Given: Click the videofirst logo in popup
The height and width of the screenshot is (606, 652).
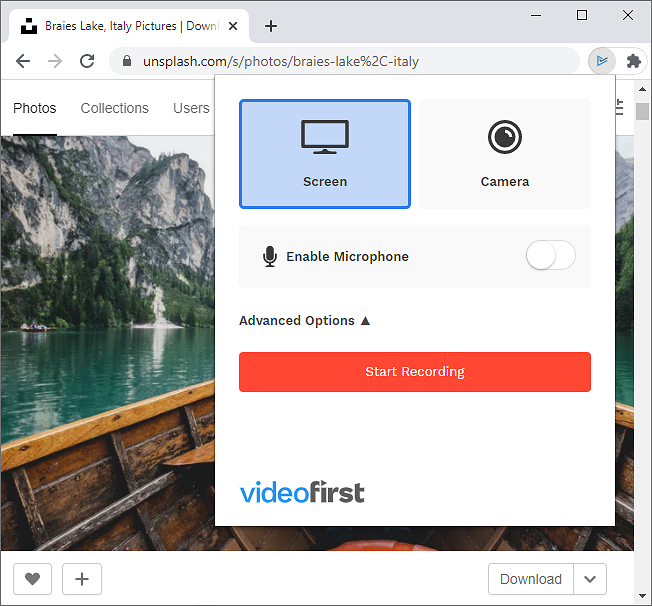Looking at the screenshot, I should click(302, 492).
